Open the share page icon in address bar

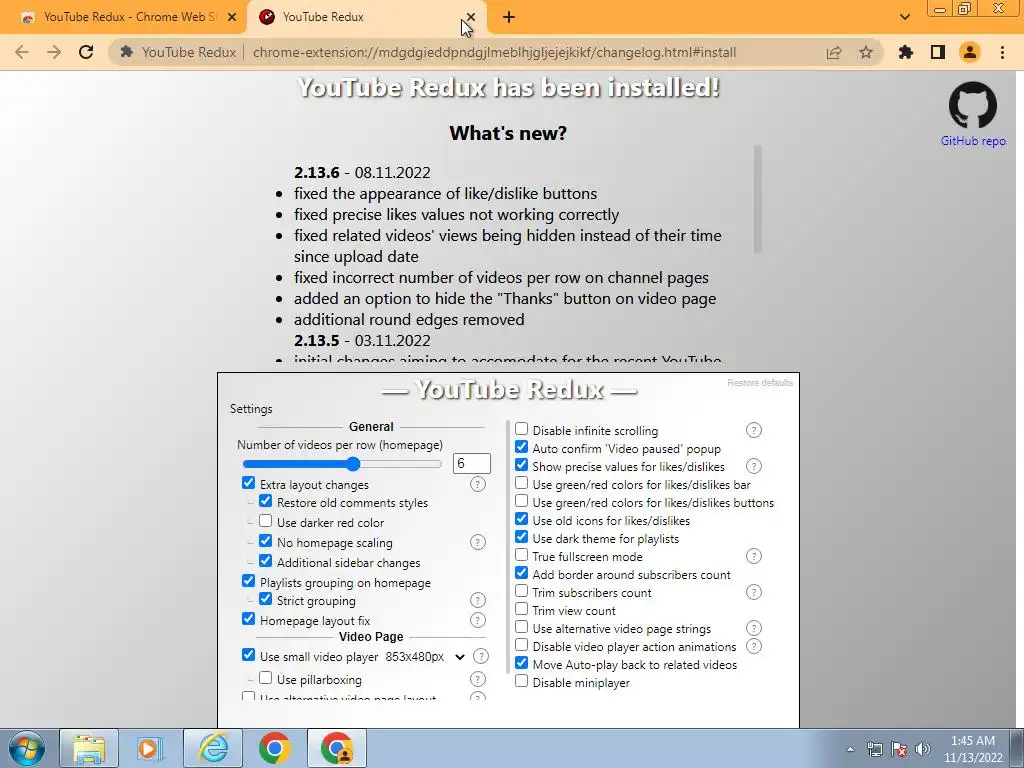tap(834, 52)
